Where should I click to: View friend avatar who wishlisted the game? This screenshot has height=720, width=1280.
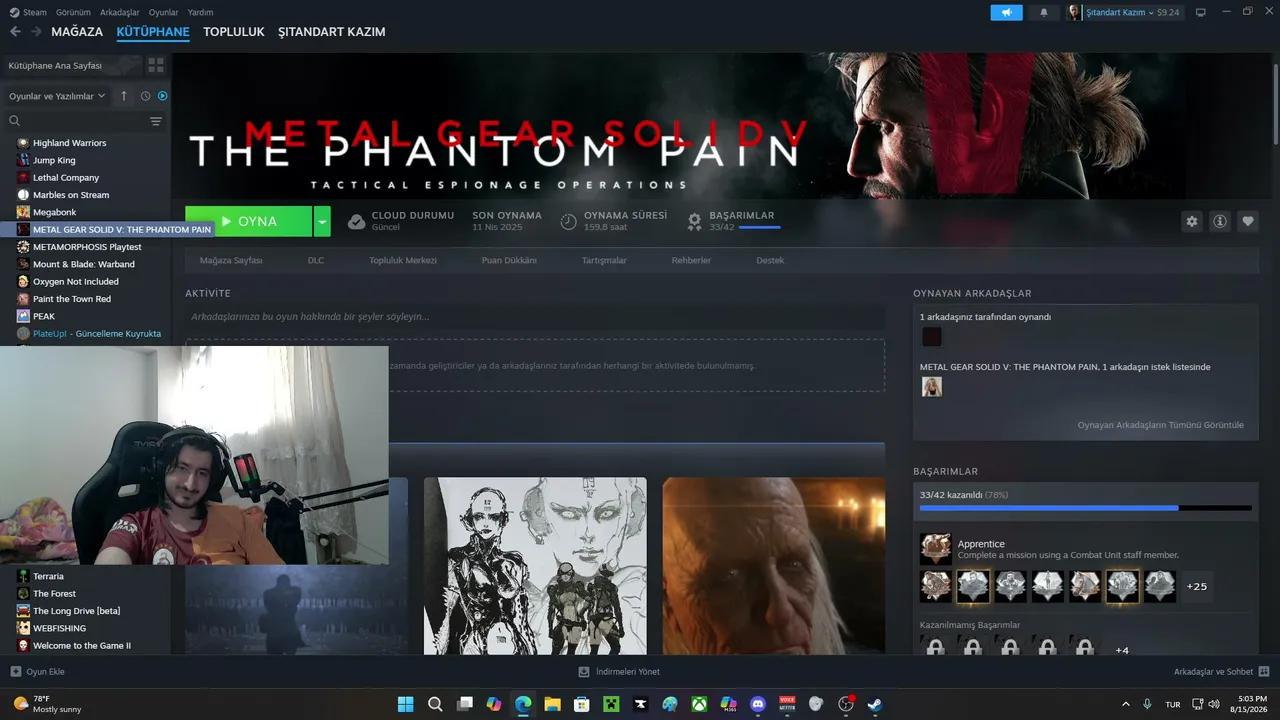coord(931,387)
